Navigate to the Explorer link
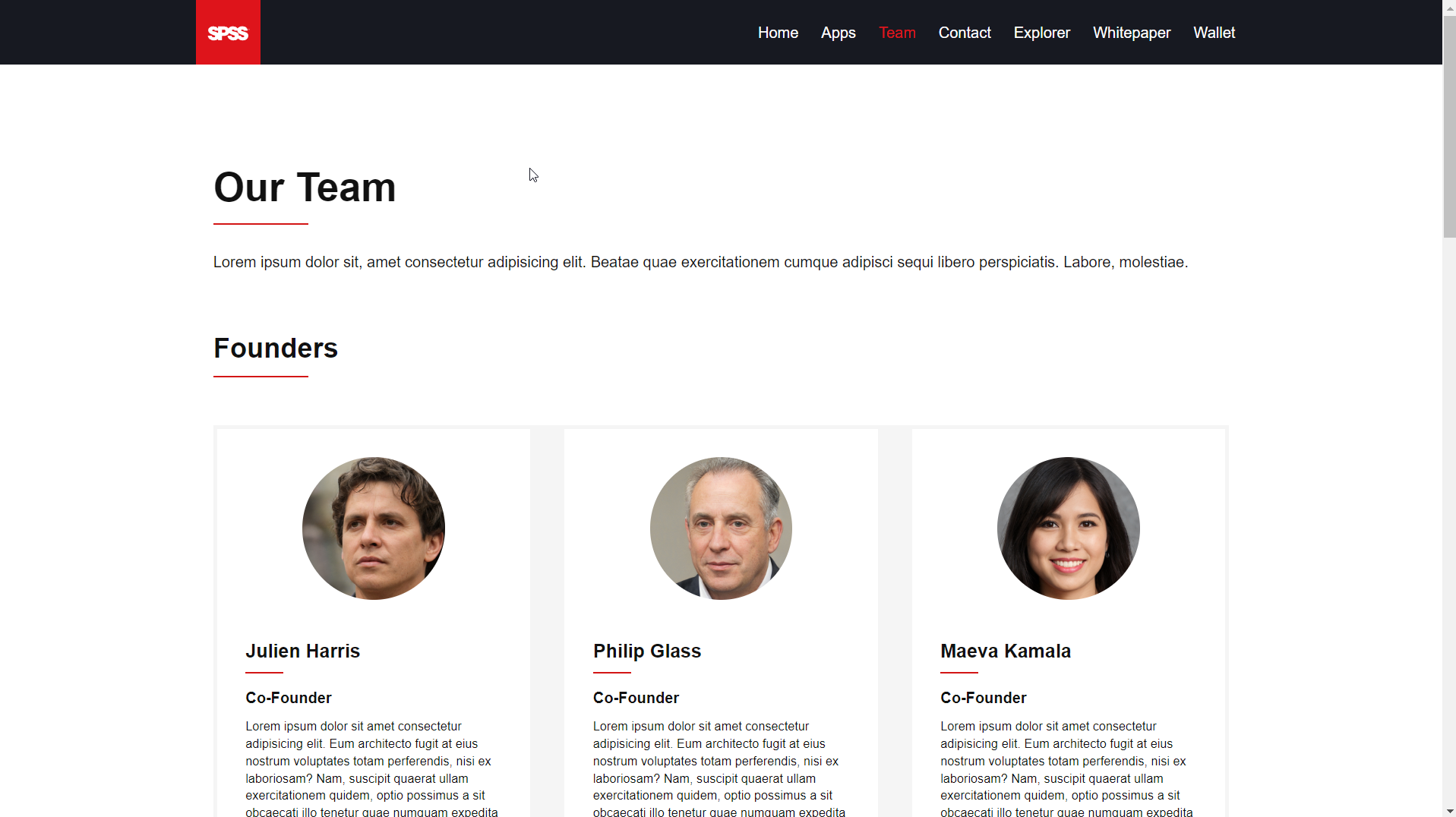This screenshot has width=1456, height=817. (x=1041, y=33)
